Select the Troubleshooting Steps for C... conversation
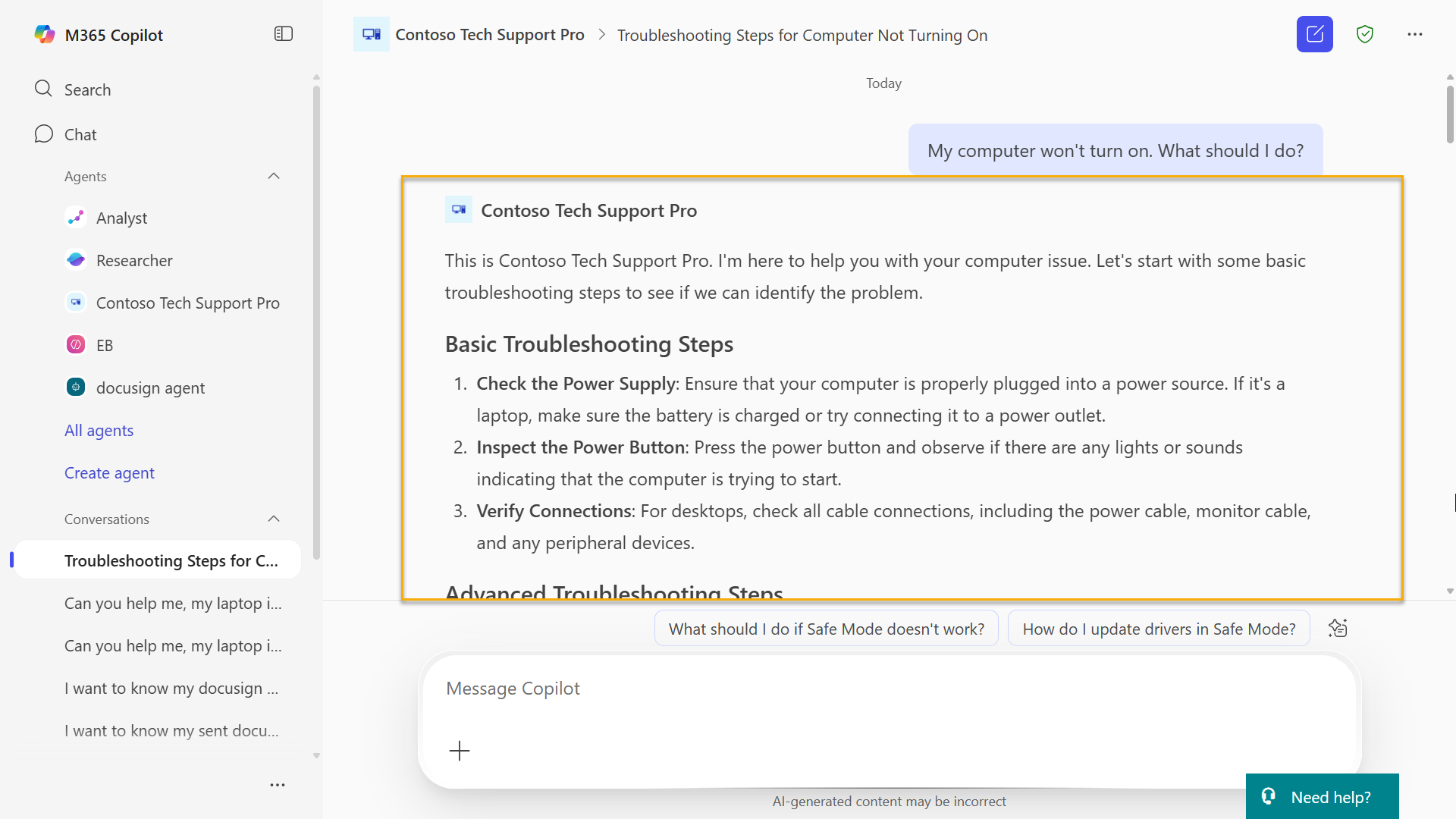This screenshot has height=819, width=1456. (158, 560)
